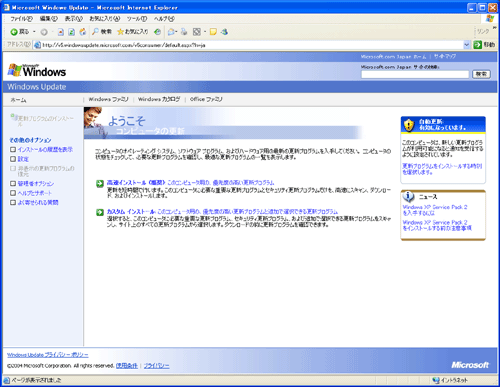Click the grey Forward button
The height and width of the screenshot is (387, 500).
(x=44, y=32)
